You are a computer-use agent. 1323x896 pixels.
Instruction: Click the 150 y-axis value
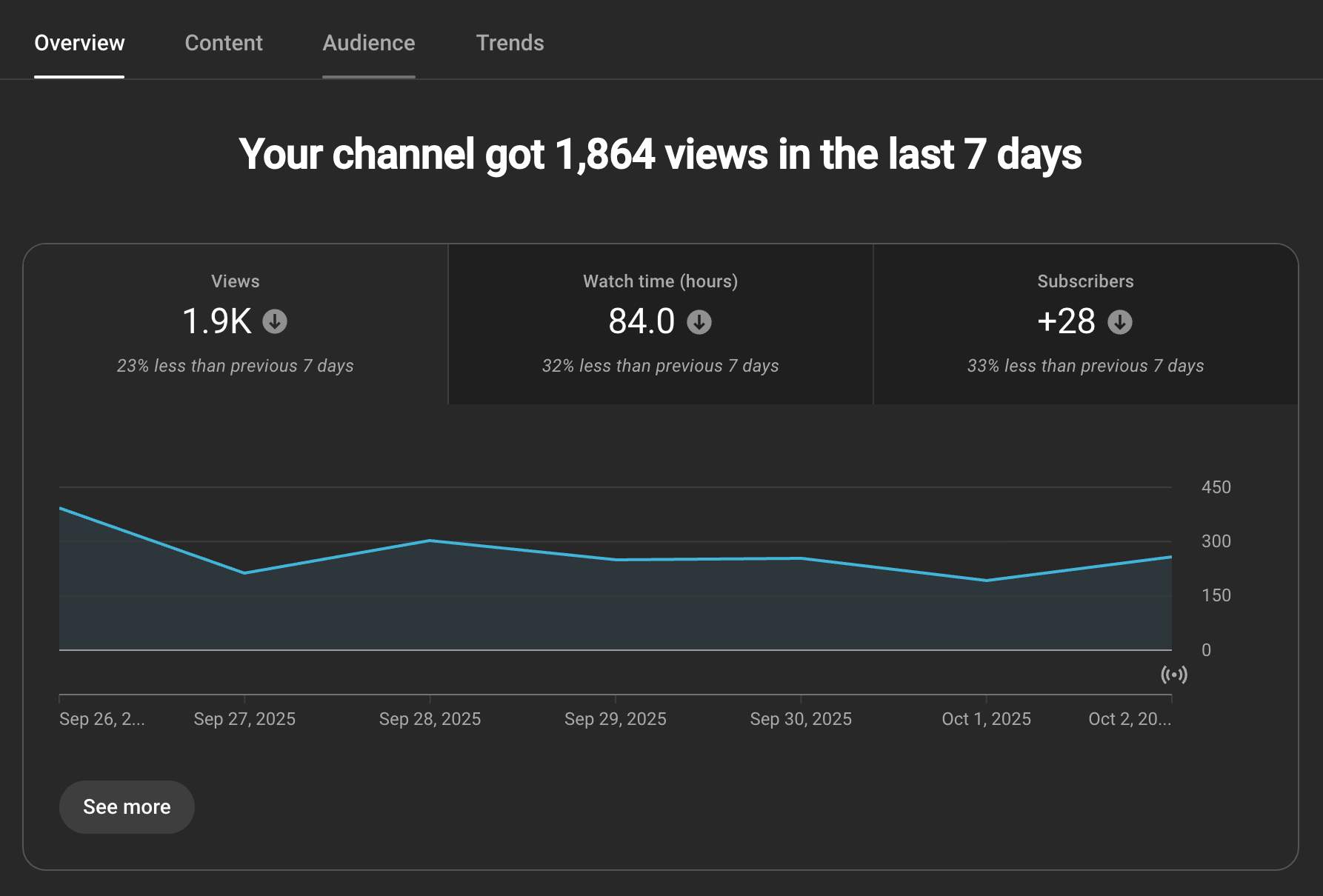point(1216,595)
